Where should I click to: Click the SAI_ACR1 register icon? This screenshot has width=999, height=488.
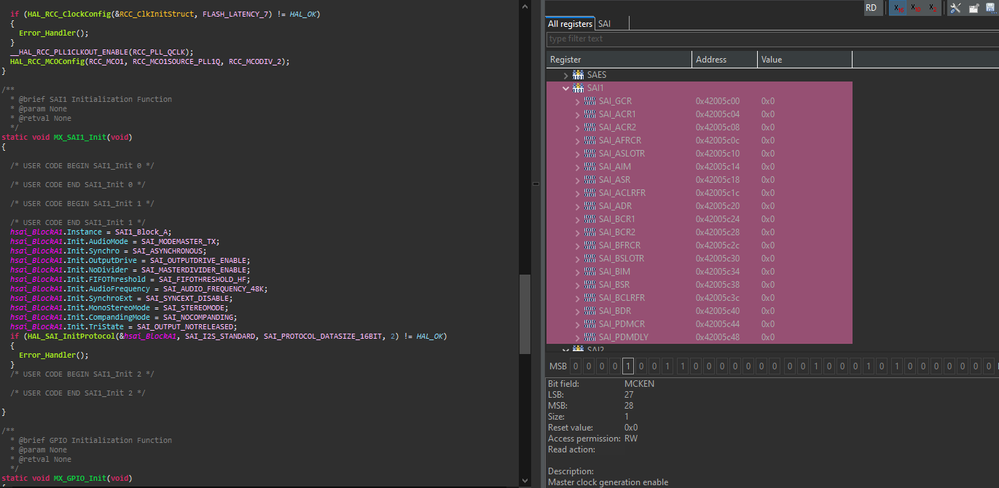(x=590, y=114)
